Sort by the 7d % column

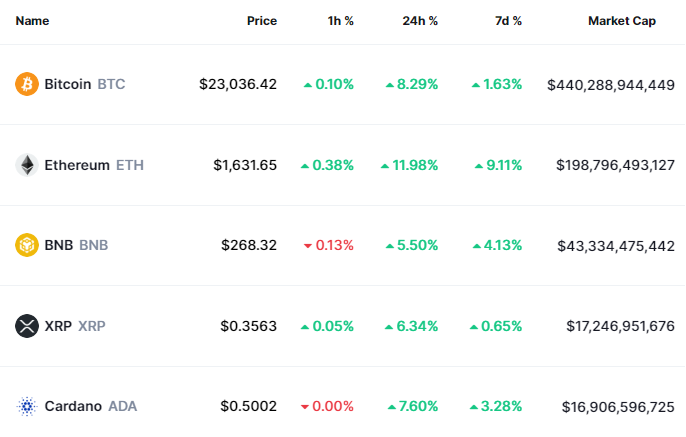506,20
